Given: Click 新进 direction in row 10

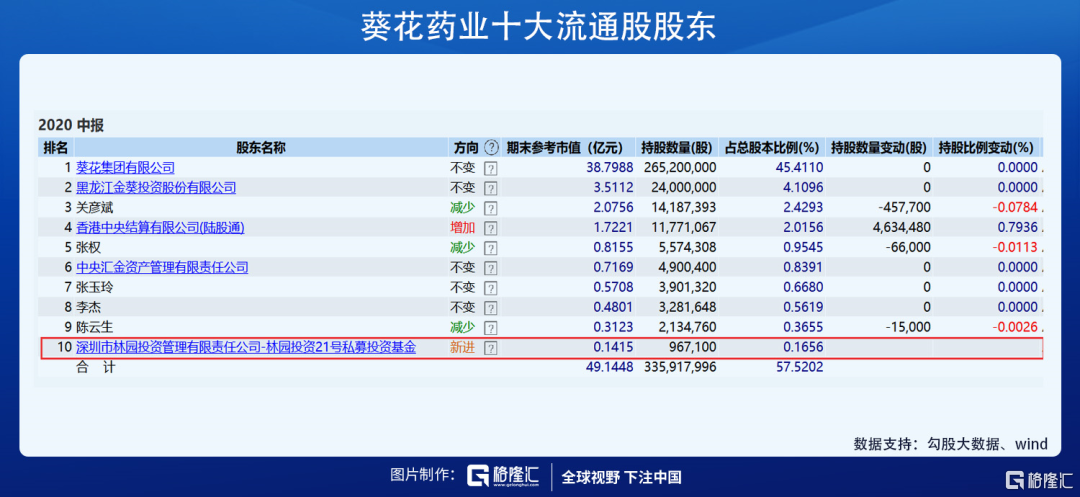Looking at the screenshot, I should (x=462, y=348).
